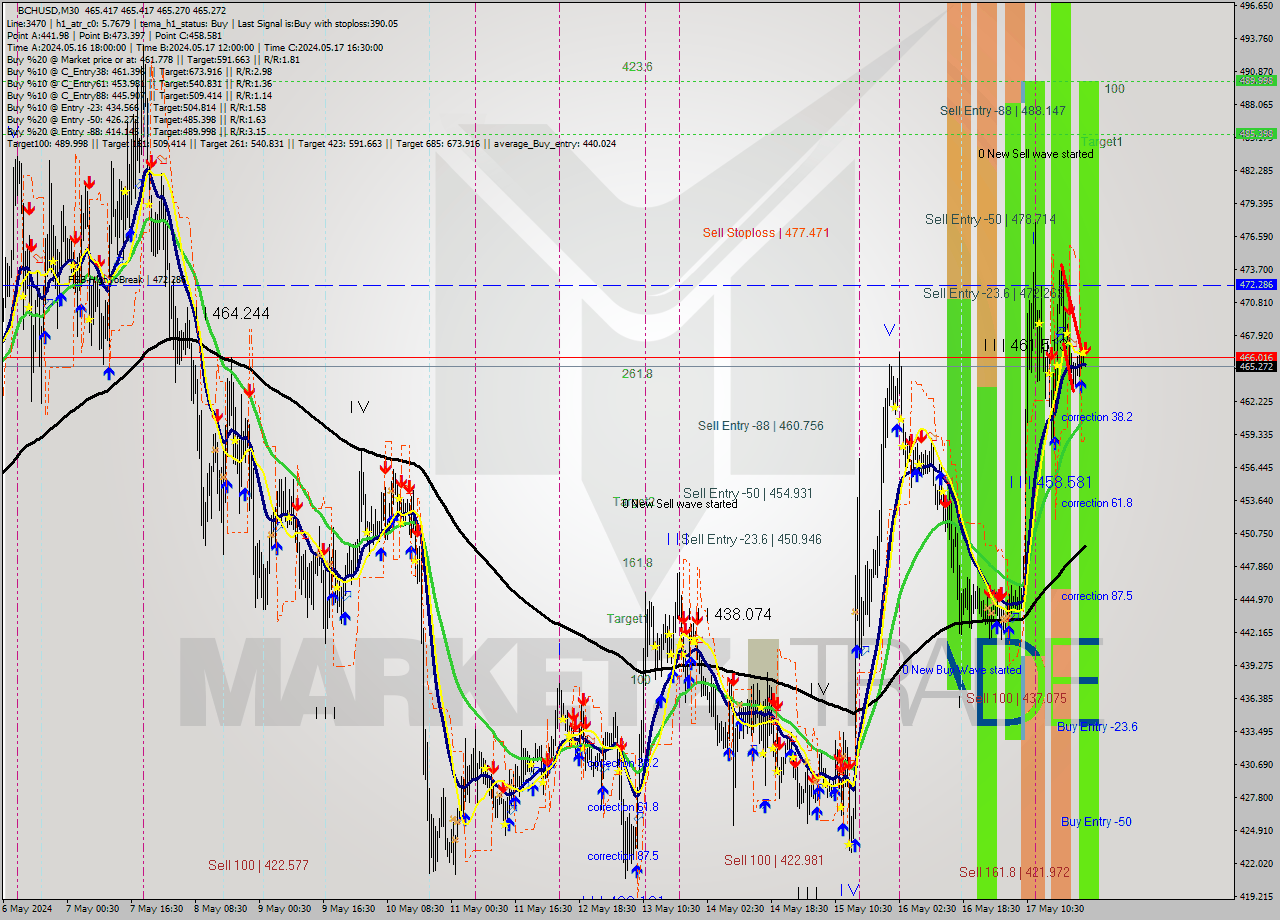This screenshot has height=920, width=1280.
Task: Click the 6 May 2024 date label
Action: 25,909
